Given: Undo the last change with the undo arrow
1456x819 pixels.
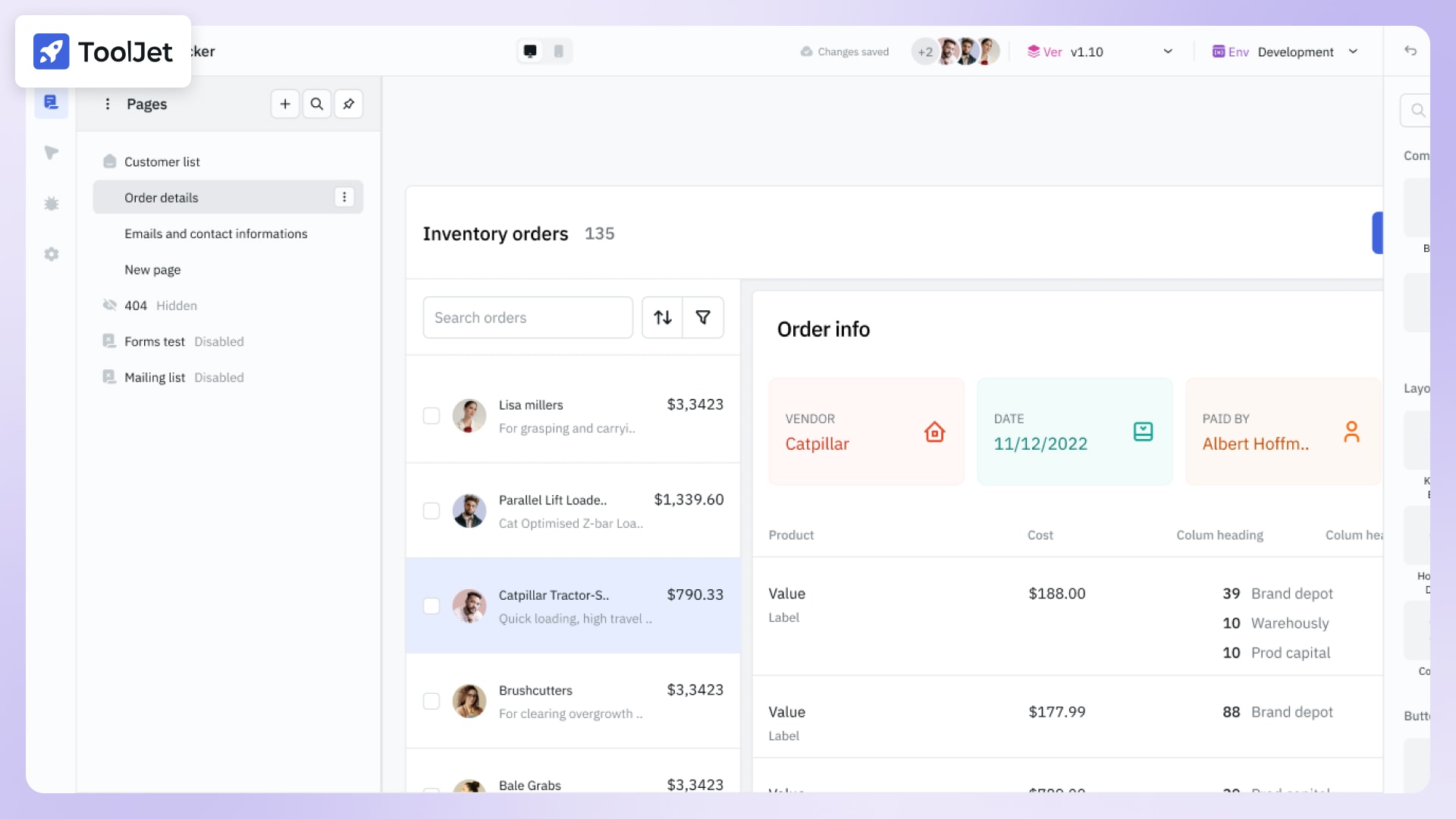Looking at the screenshot, I should pyautogui.click(x=1410, y=51).
